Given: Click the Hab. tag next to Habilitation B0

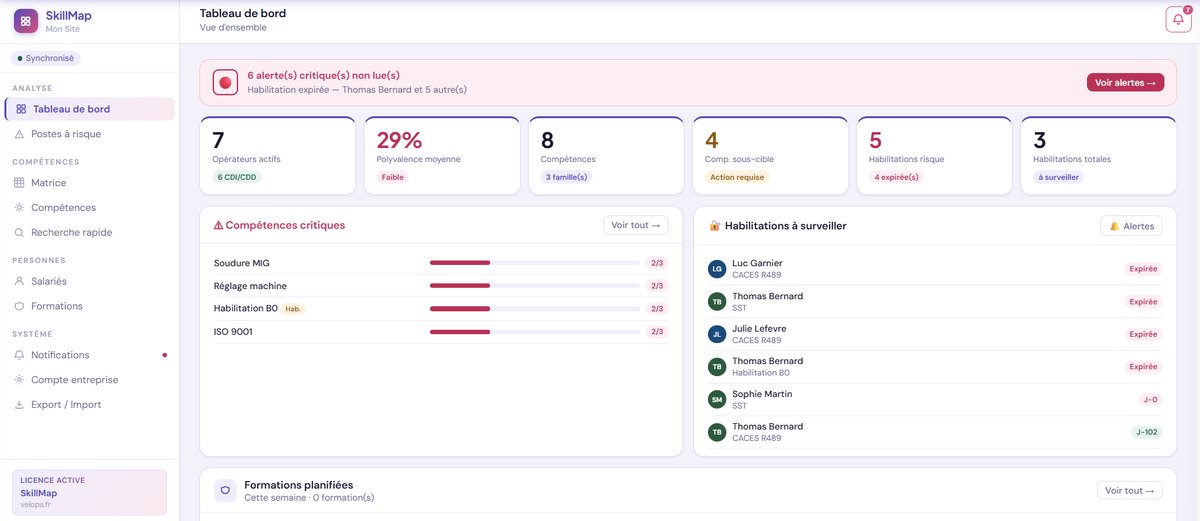Looking at the screenshot, I should click(293, 309).
